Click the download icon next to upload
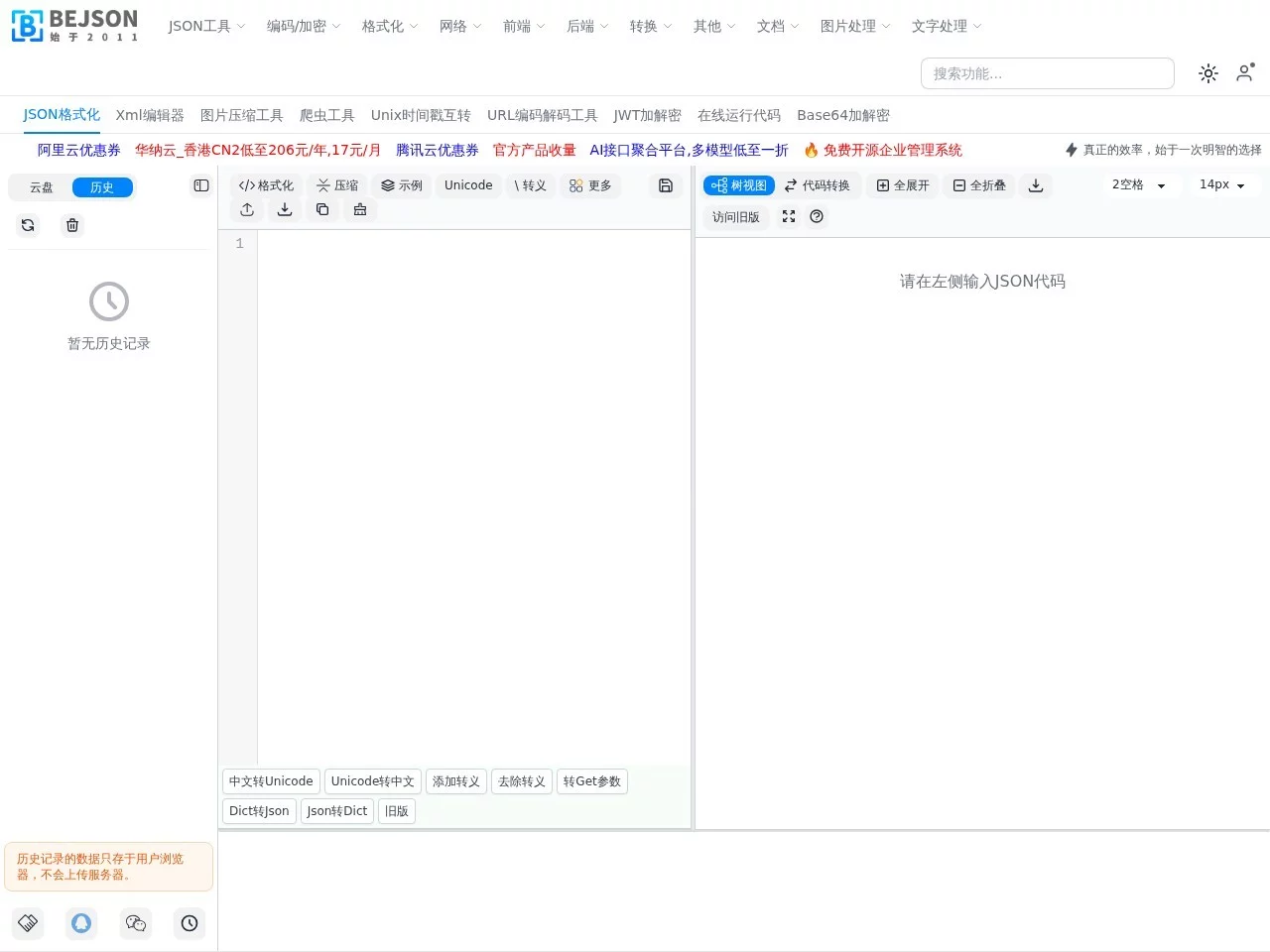Image resolution: width=1270 pixels, height=952 pixels. tap(285, 209)
